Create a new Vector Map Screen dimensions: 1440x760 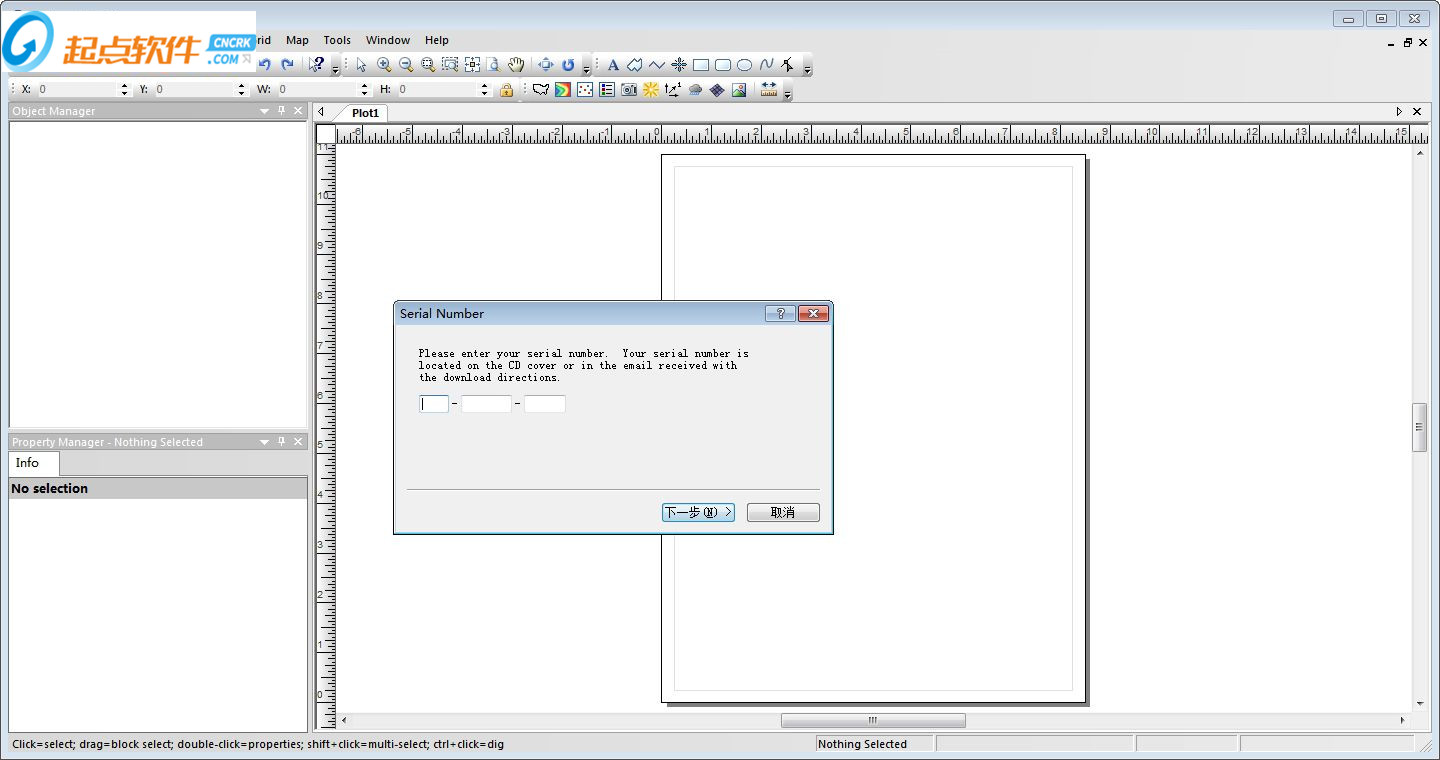pyautogui.click(x=673, y=90)
